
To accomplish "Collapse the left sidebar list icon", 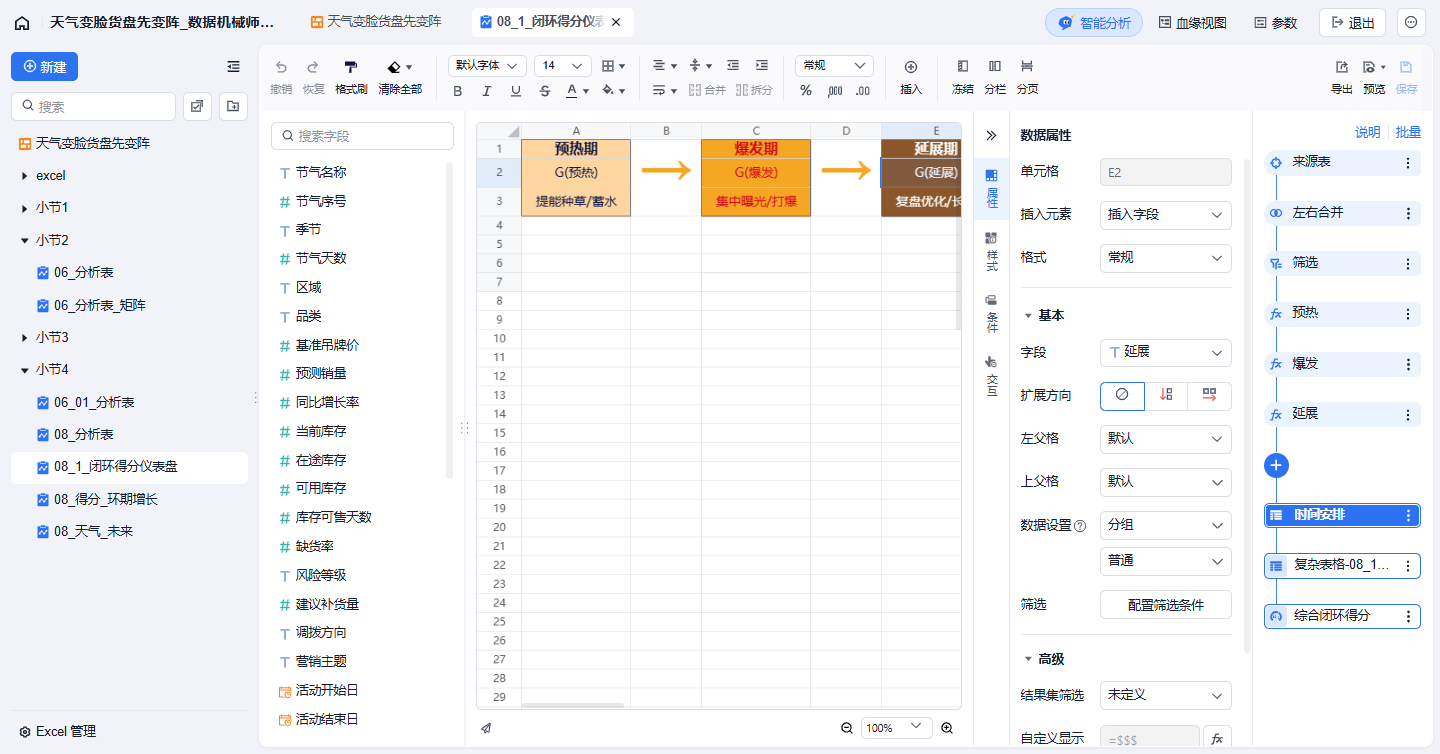I will coord(233,67).
